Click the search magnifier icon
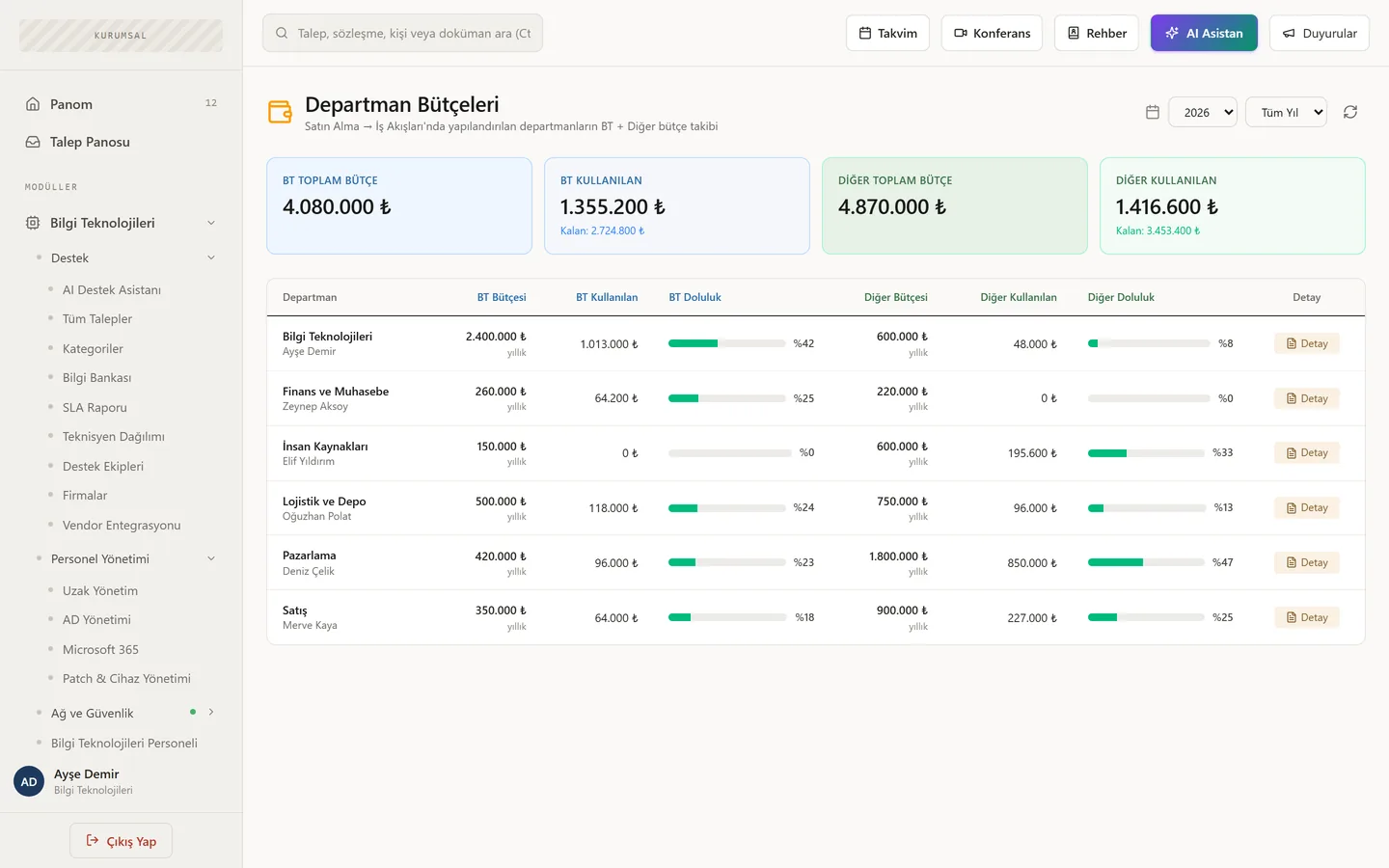Image resolution: width=1389 pixels, height=868 pixels. point(282,33)
